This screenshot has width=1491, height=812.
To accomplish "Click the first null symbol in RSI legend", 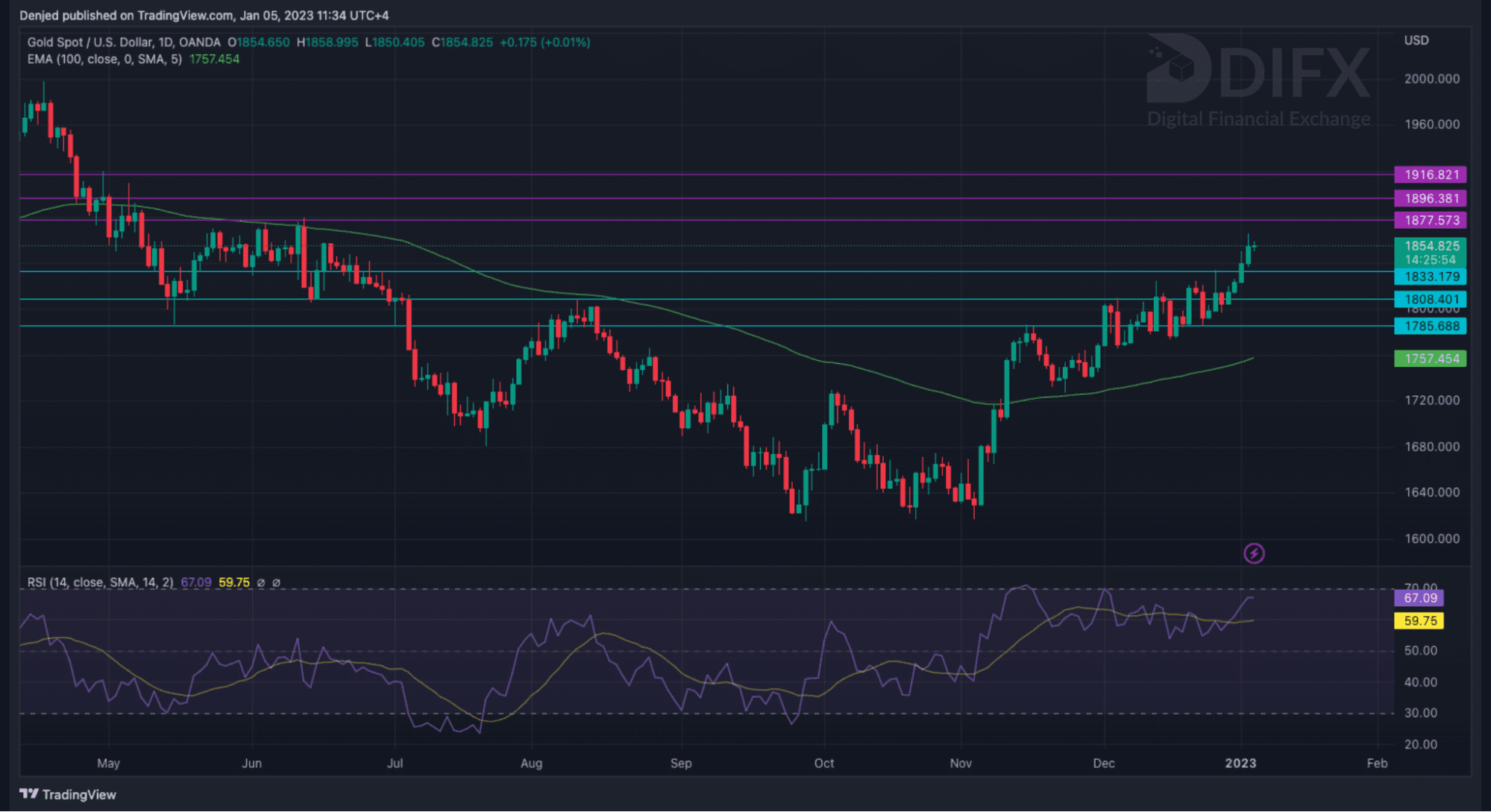I will pos(260,582).
